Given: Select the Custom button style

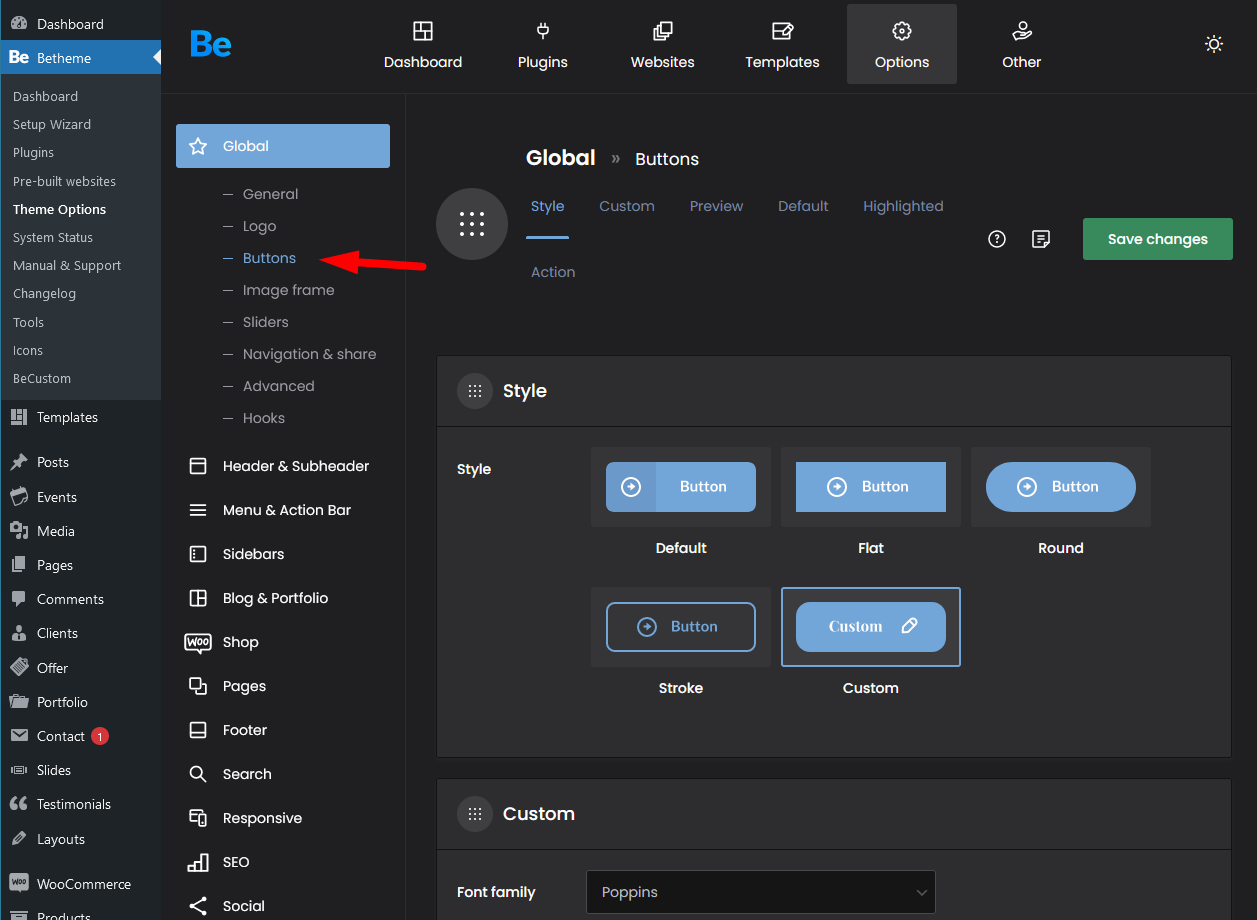Looking at the screenshot, I should point(871,627).
